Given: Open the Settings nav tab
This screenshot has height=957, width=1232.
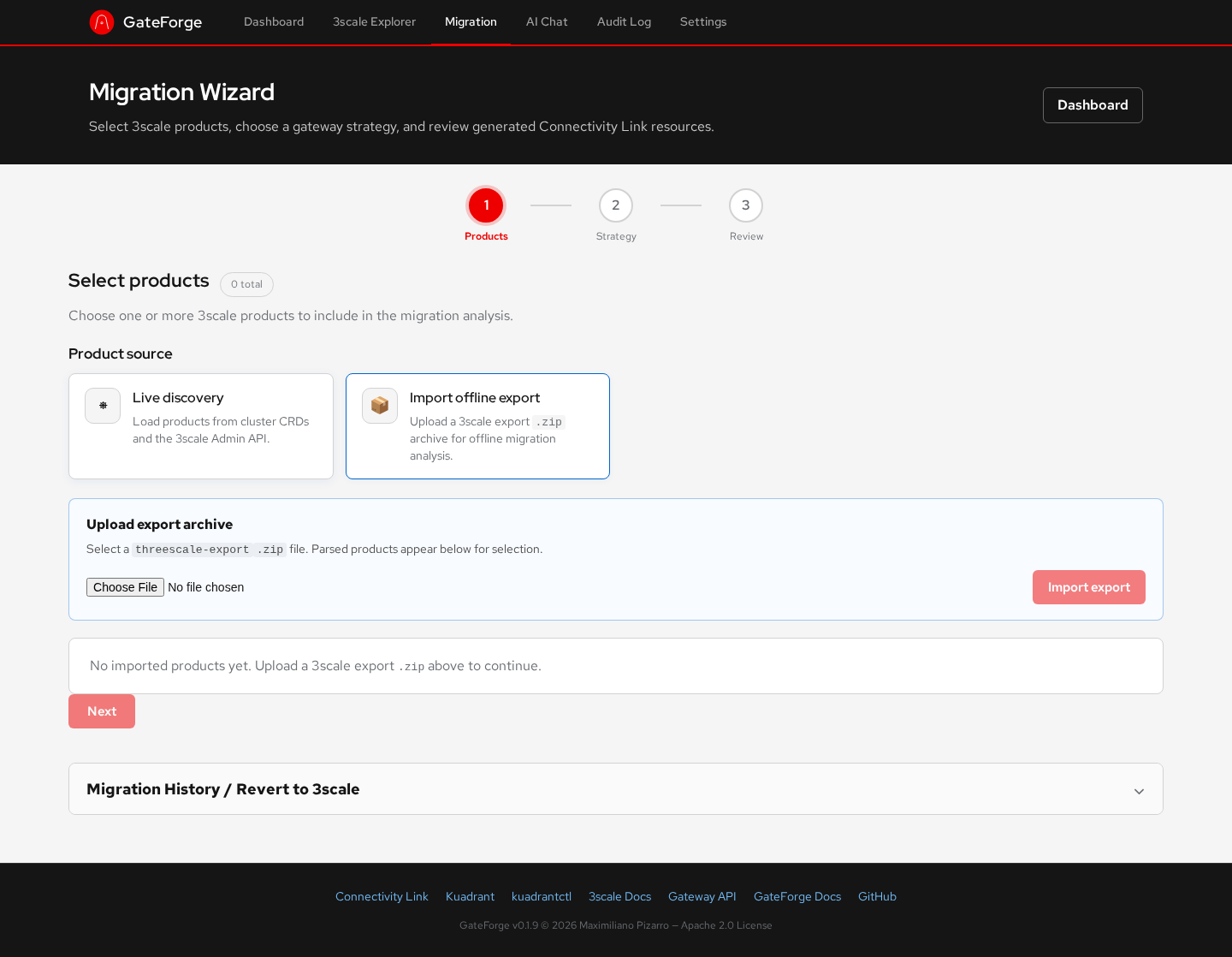Looking at the screenshot, I should pyautogui.click(x=703, y=22).
